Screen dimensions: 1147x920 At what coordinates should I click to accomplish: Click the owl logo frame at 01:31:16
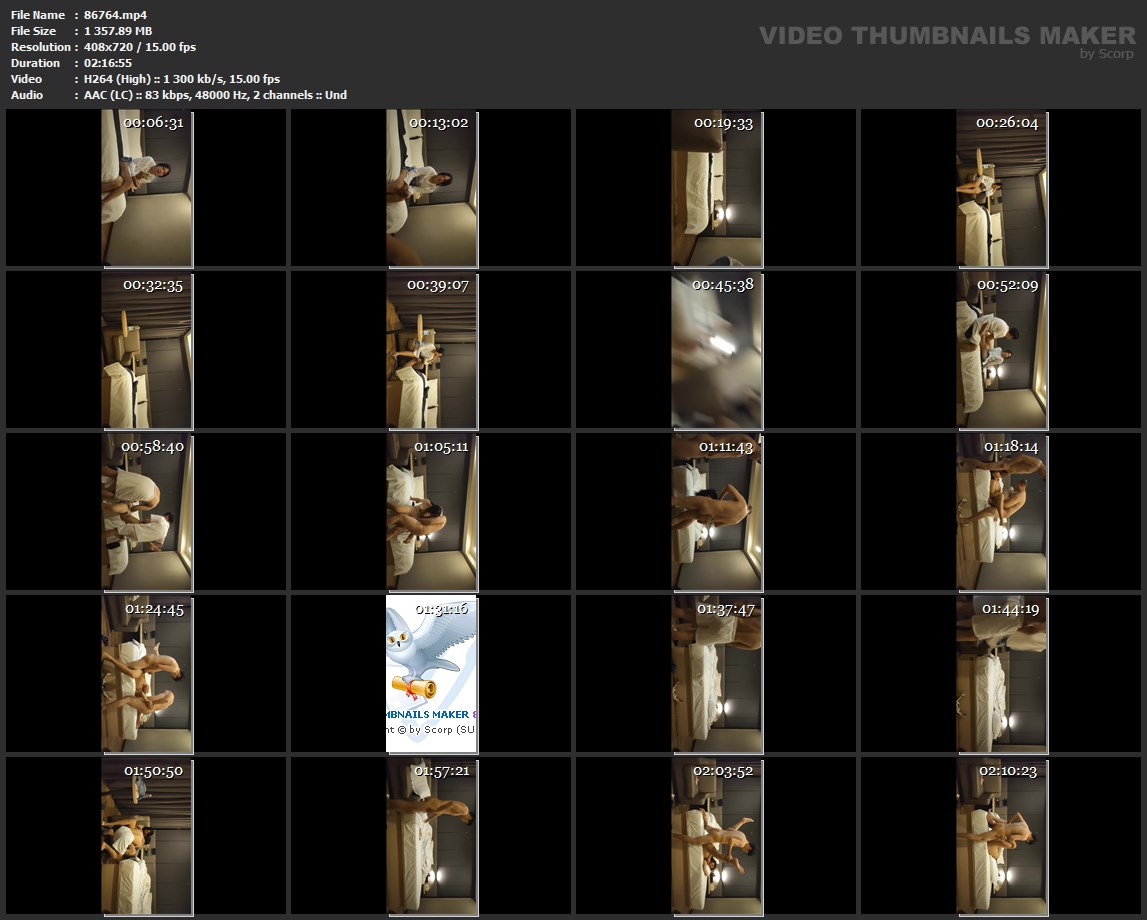pos(431,674)
